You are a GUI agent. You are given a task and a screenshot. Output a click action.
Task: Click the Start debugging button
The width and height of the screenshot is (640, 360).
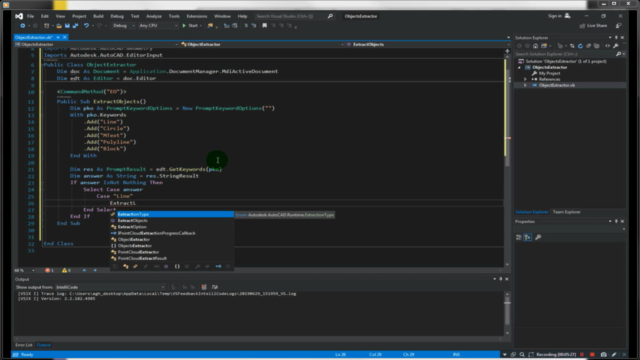pos(190,26)
